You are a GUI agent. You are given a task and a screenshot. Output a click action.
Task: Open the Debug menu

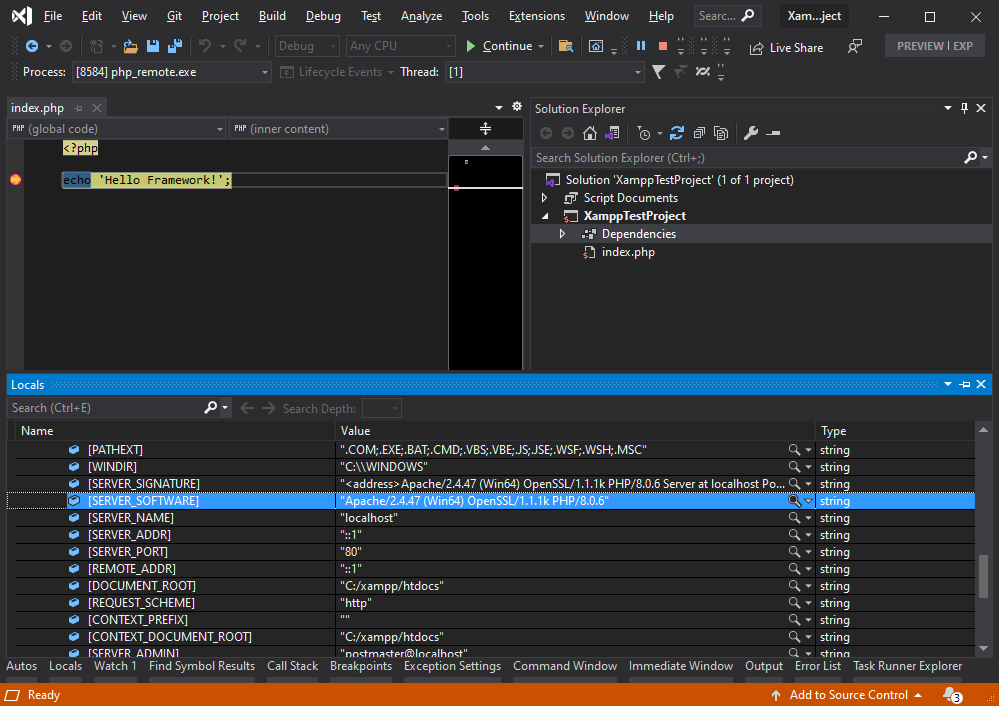(x=323, y=16)
